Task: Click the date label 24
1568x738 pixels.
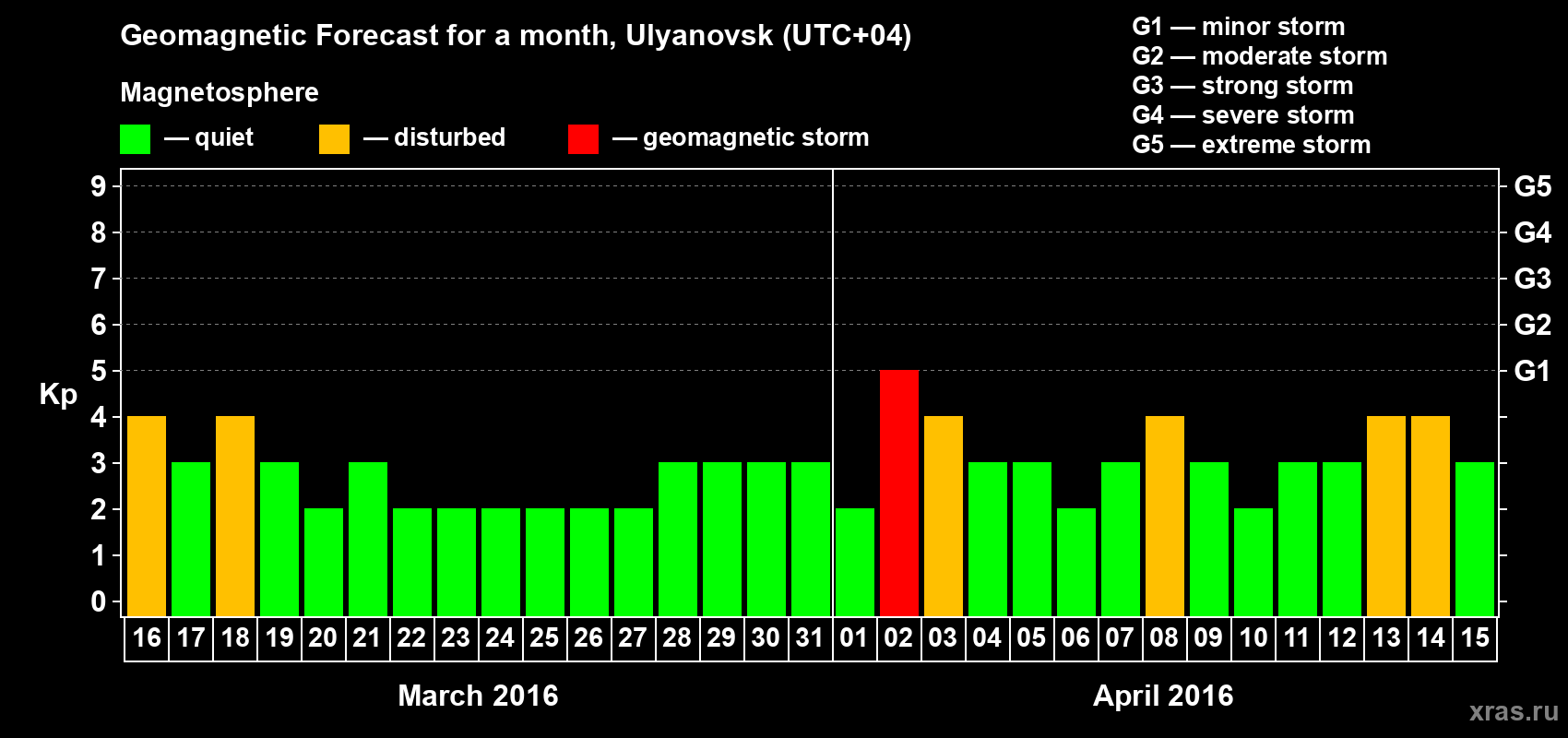Action: click(500, 637)
